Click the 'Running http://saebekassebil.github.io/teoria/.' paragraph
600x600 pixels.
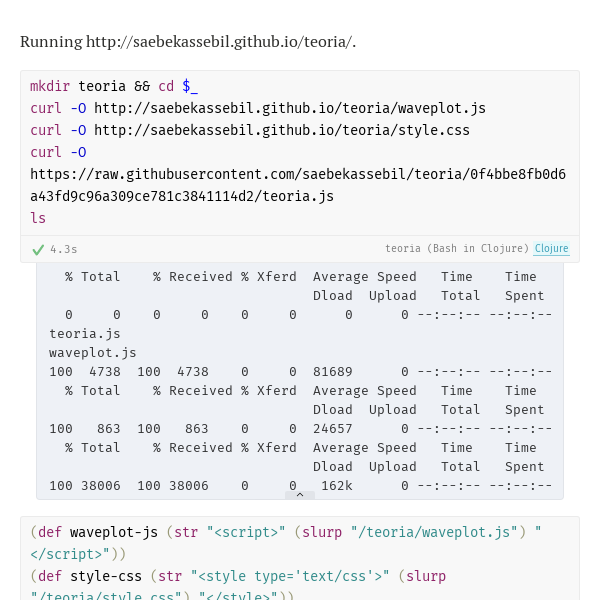(188, 42)
